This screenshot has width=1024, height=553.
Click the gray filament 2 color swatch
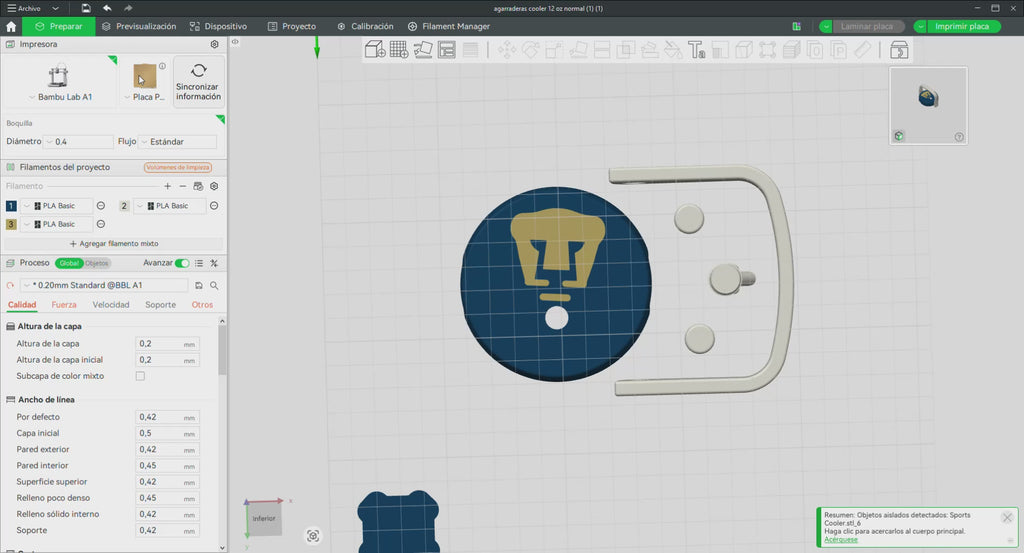[x=124, y=206]
